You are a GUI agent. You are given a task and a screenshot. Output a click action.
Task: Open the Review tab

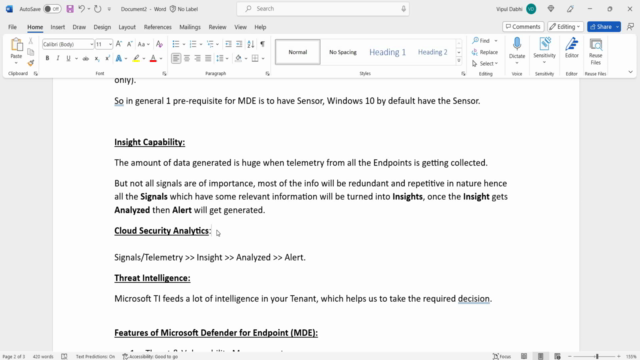pyautogui.click(x=217, y=27)
